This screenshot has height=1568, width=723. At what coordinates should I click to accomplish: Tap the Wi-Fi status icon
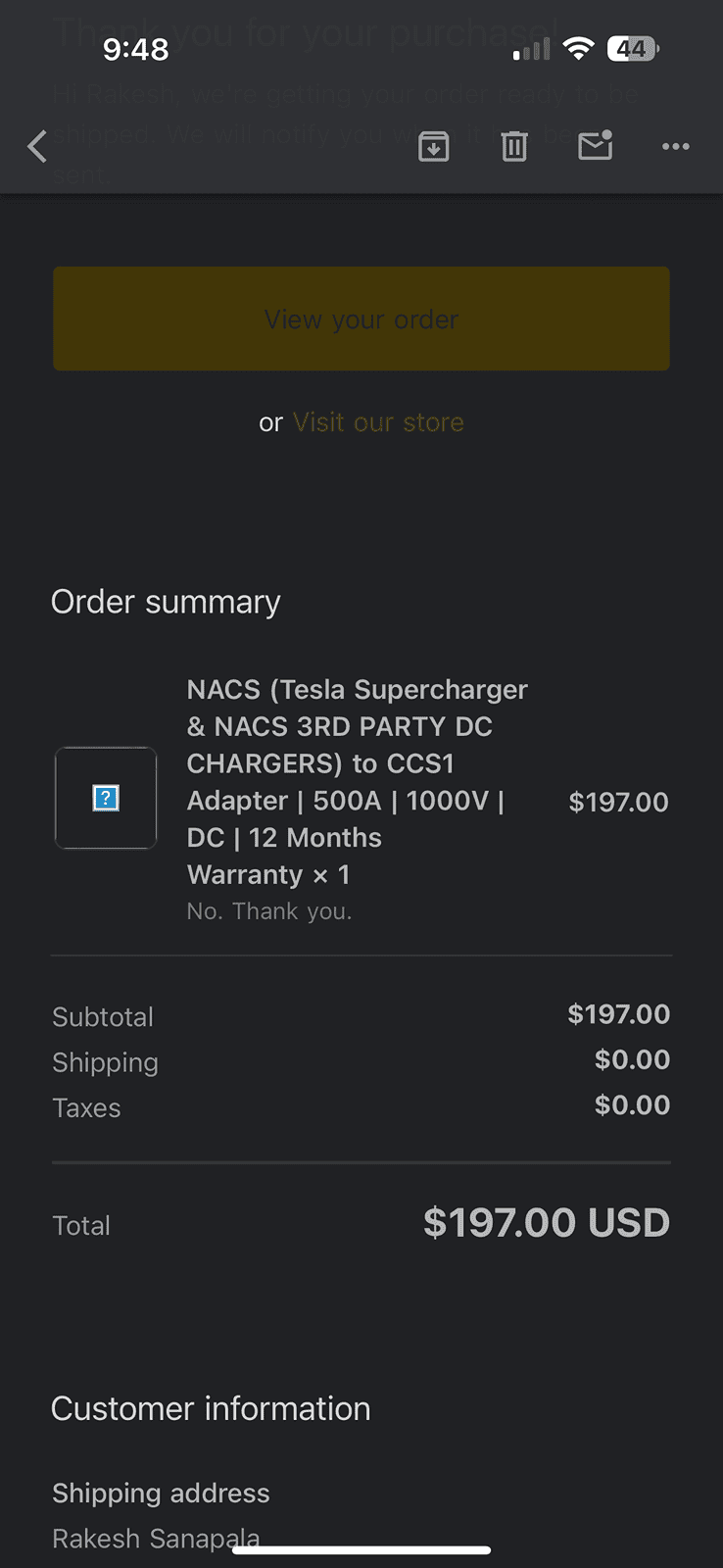coord(579,49)
